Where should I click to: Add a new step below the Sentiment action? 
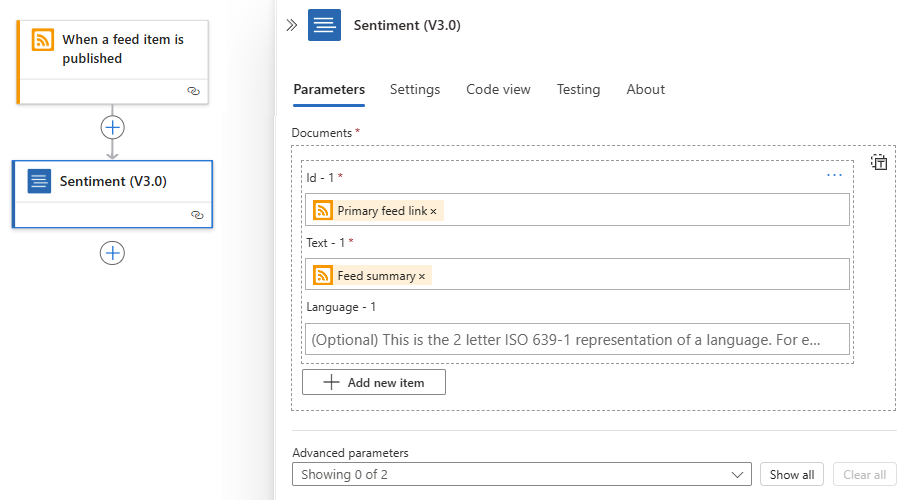pyautogui.click(x=112, y=253)
